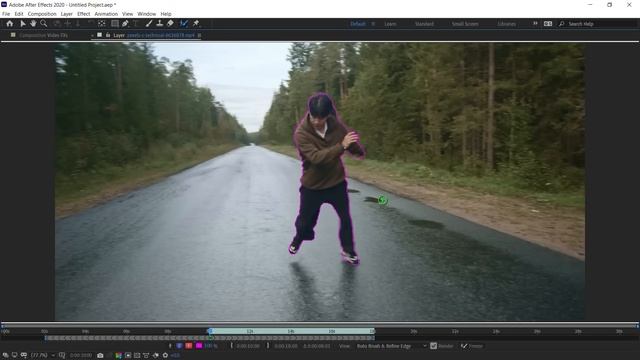The height and width of the screenshot is (360, 640).
Task: Select the Rectangle shape tool
Action: pyautogui.click(x=115, y=24)
